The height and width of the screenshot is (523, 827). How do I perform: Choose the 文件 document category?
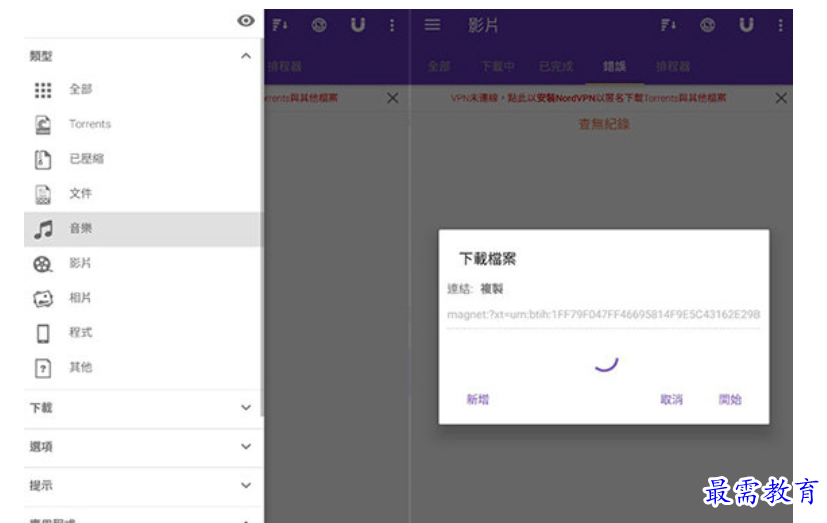[142, 194]
